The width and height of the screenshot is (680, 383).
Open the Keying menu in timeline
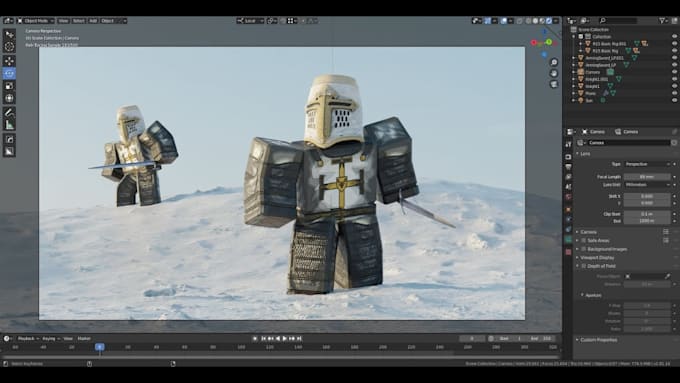tap(51, 338)
